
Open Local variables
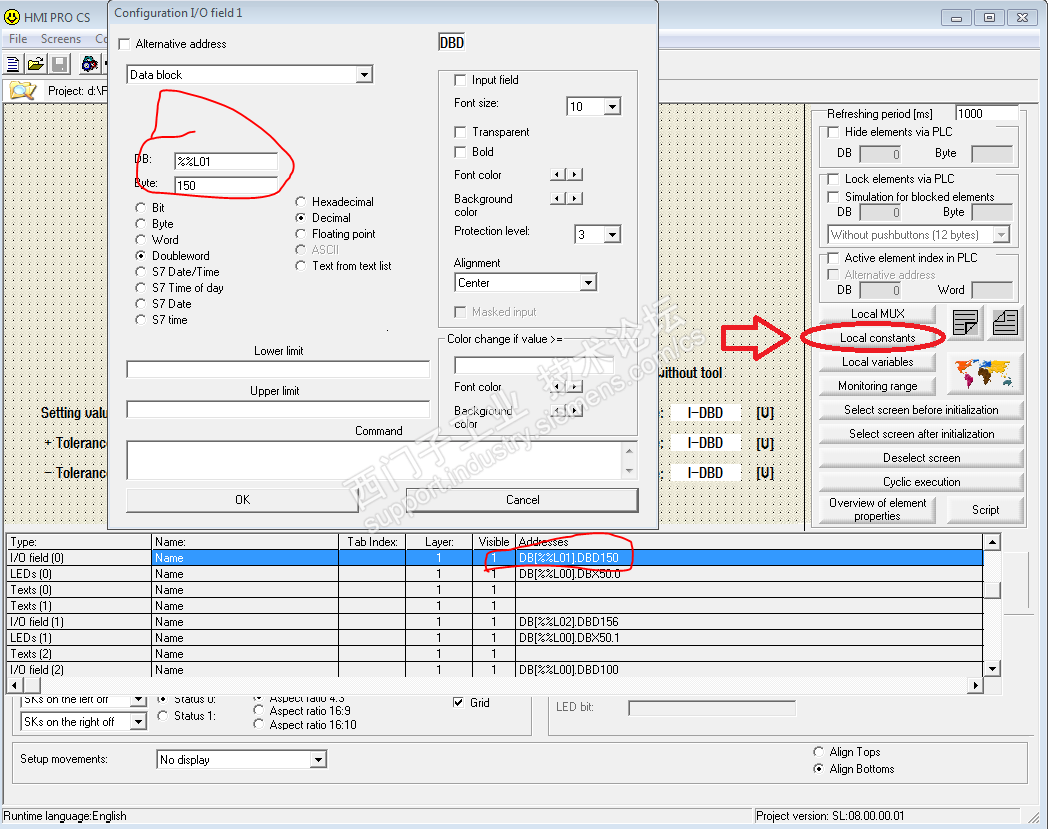877,362
